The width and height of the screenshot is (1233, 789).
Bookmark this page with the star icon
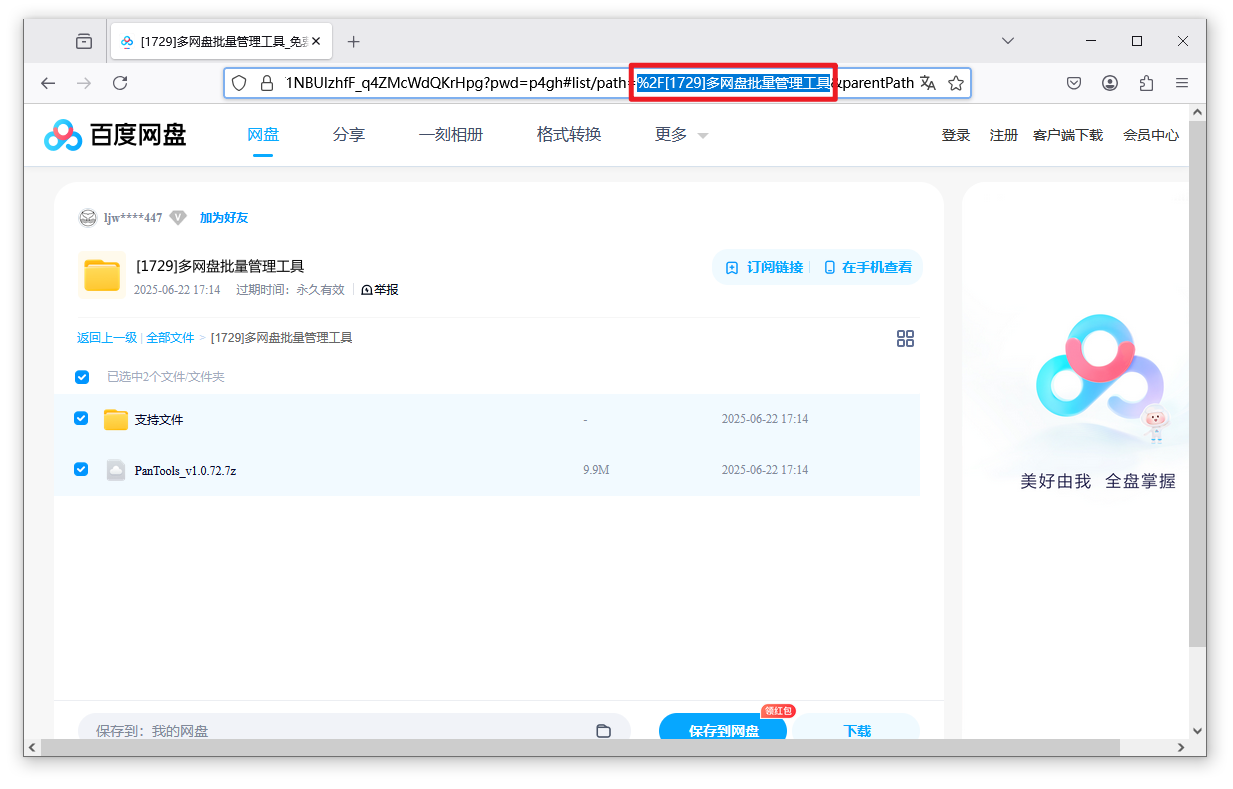tap(956, 83)
